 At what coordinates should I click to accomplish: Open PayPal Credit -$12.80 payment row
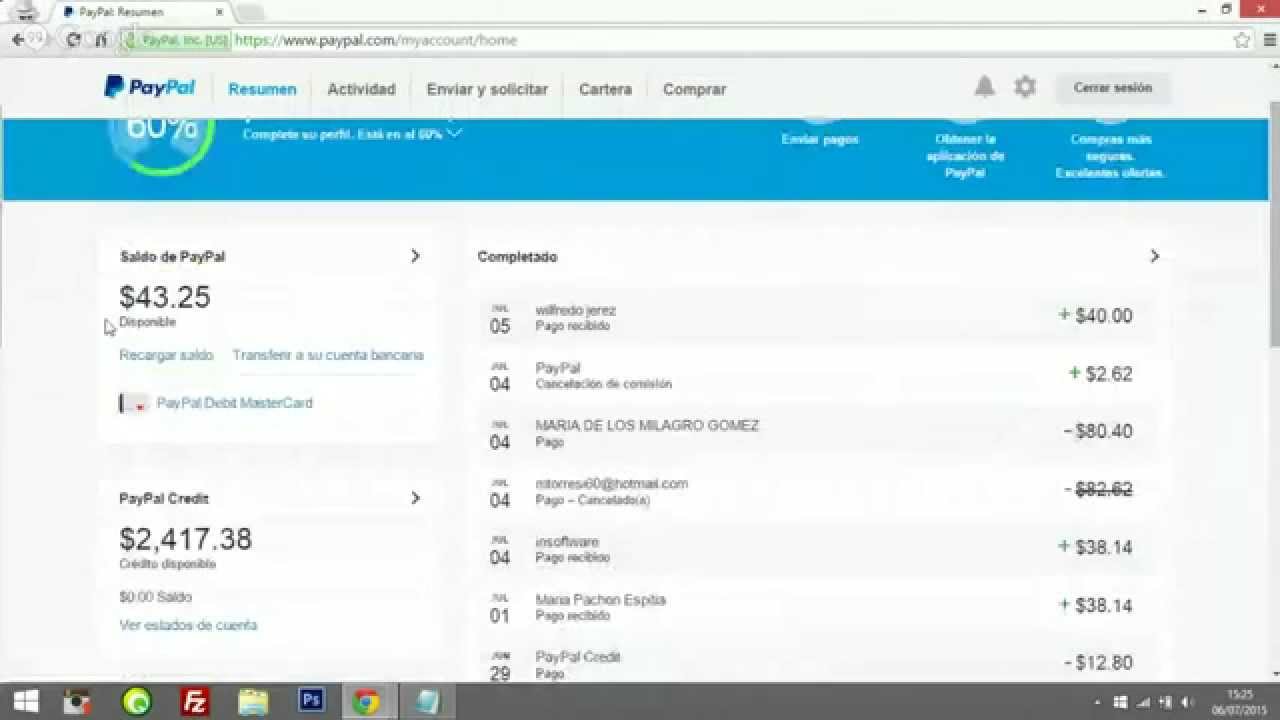(x=815, y=663)
